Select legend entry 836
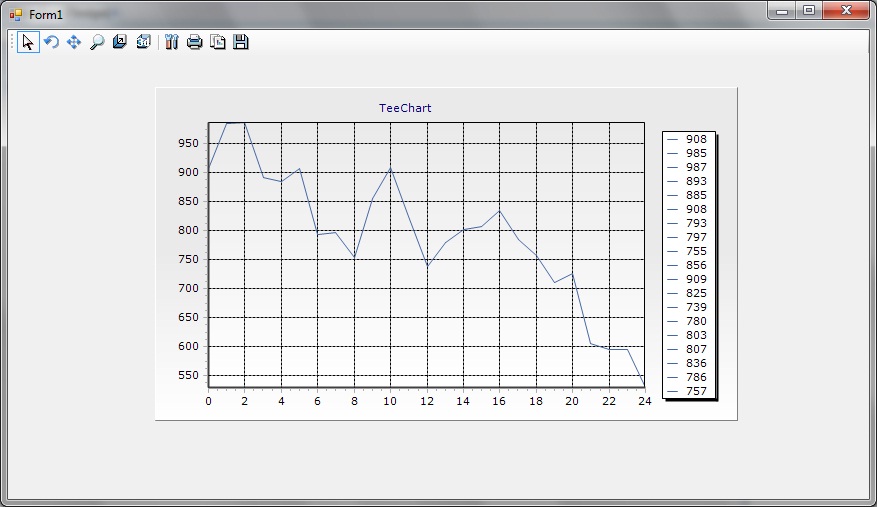 point(696,363)
